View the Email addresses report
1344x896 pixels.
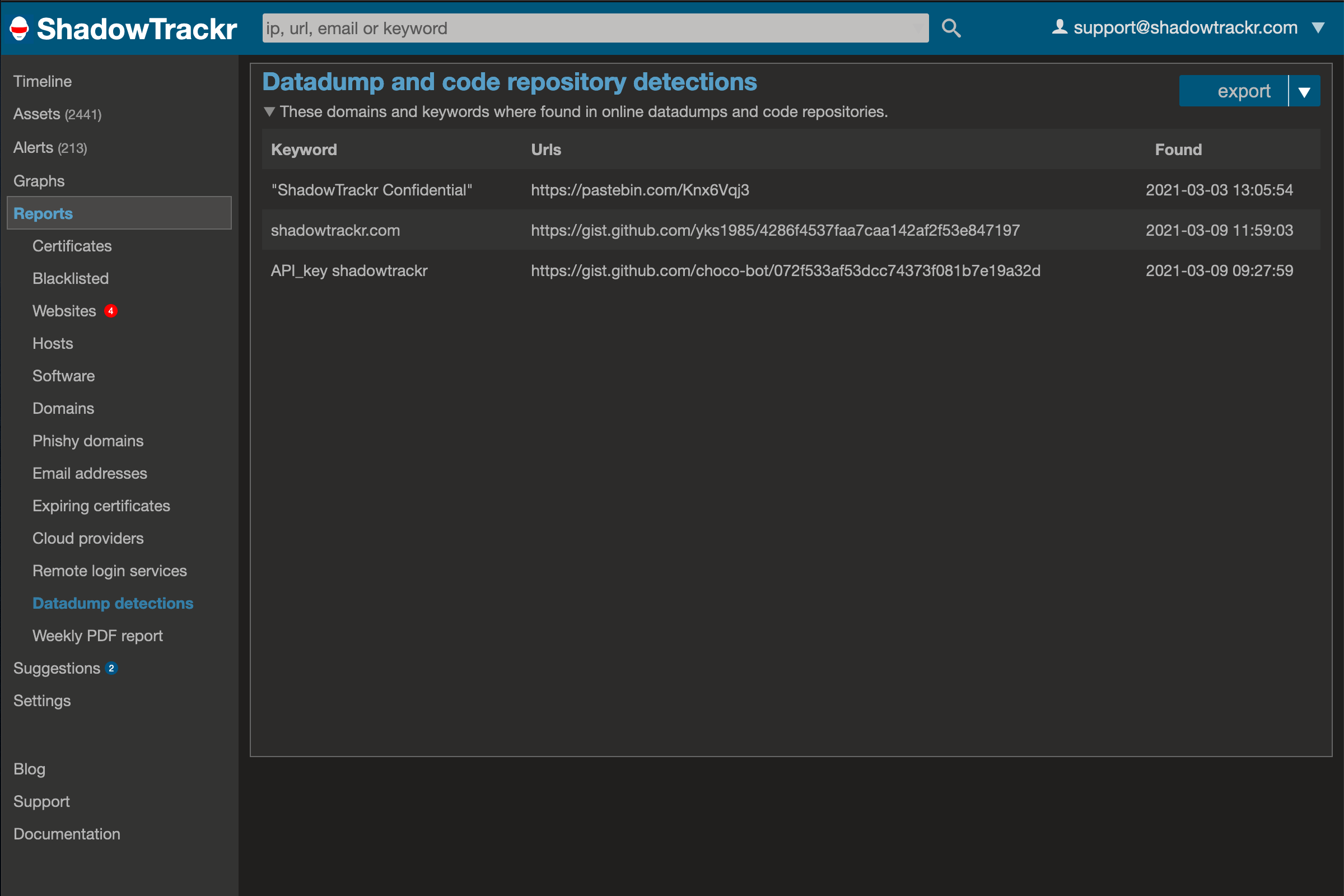click(90, 473)
